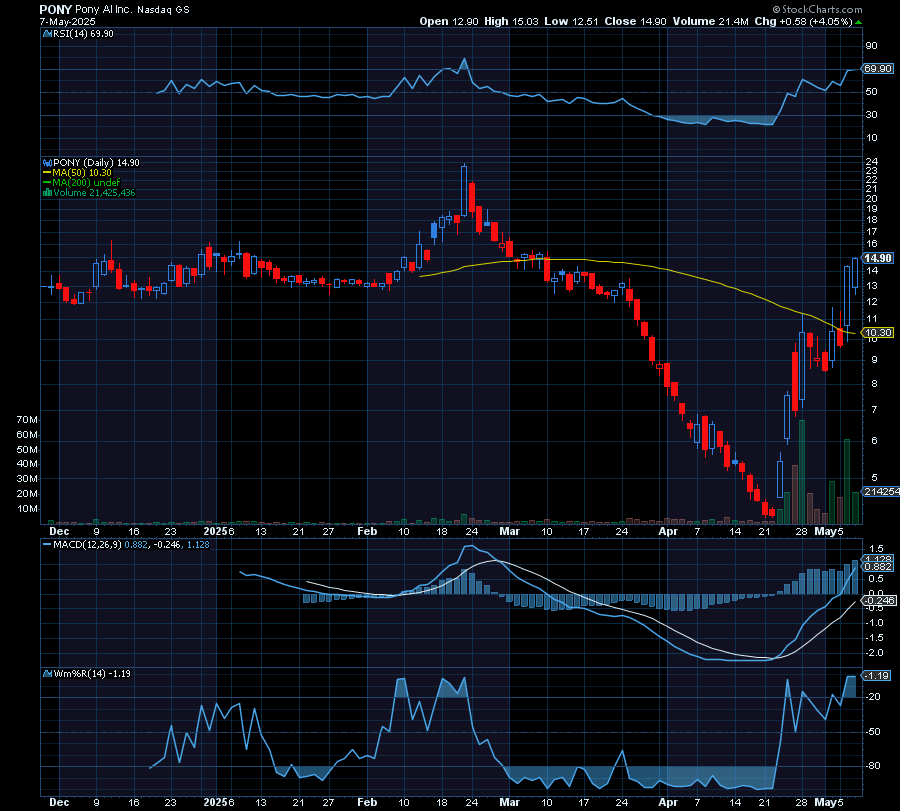Image resolution: width=900 pixels, height=811 pixels.
Task: Click the PONY (Daily) candlestick legend icon
Action: (x=45, y=162)
